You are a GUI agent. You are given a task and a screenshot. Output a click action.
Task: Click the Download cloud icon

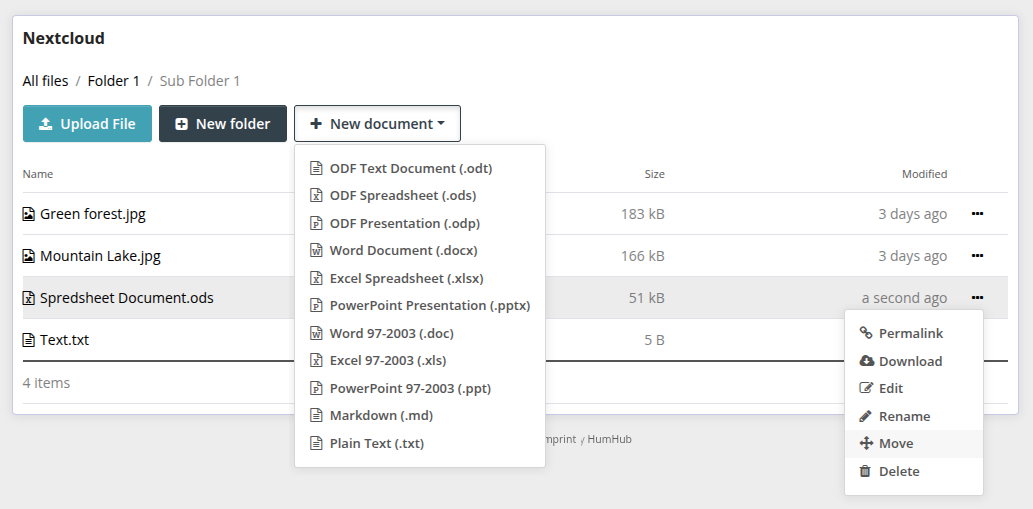(x=866, y=361)
